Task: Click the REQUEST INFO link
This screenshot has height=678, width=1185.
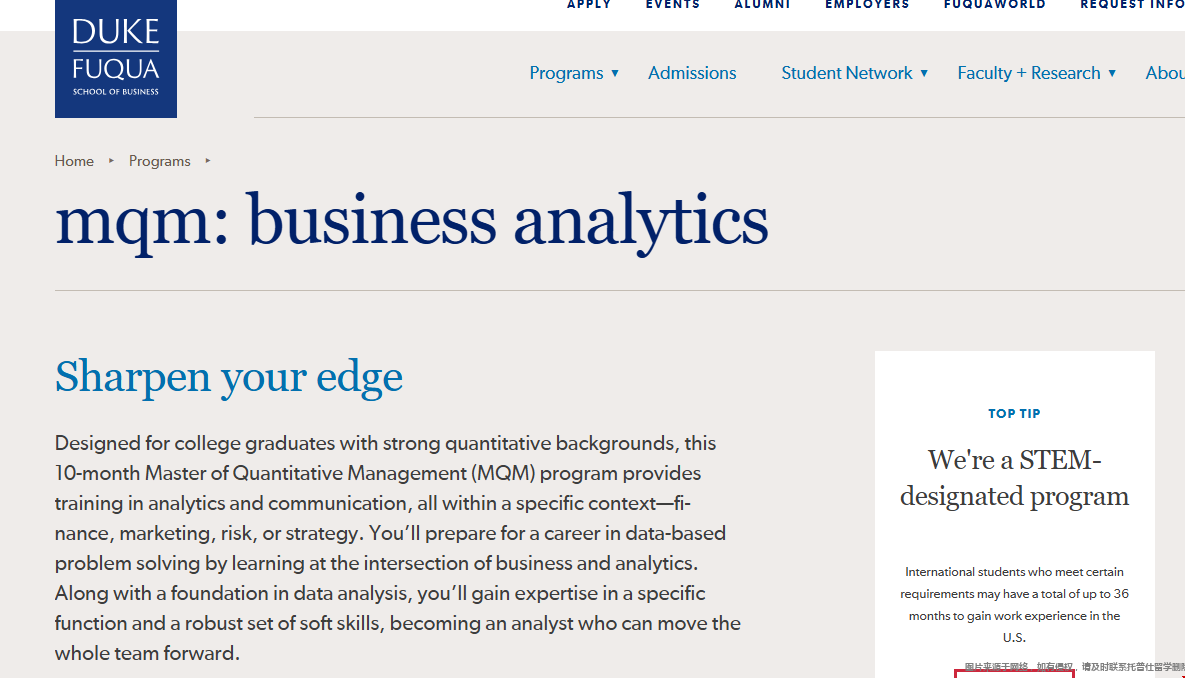Action: (x=1132, y=5)
